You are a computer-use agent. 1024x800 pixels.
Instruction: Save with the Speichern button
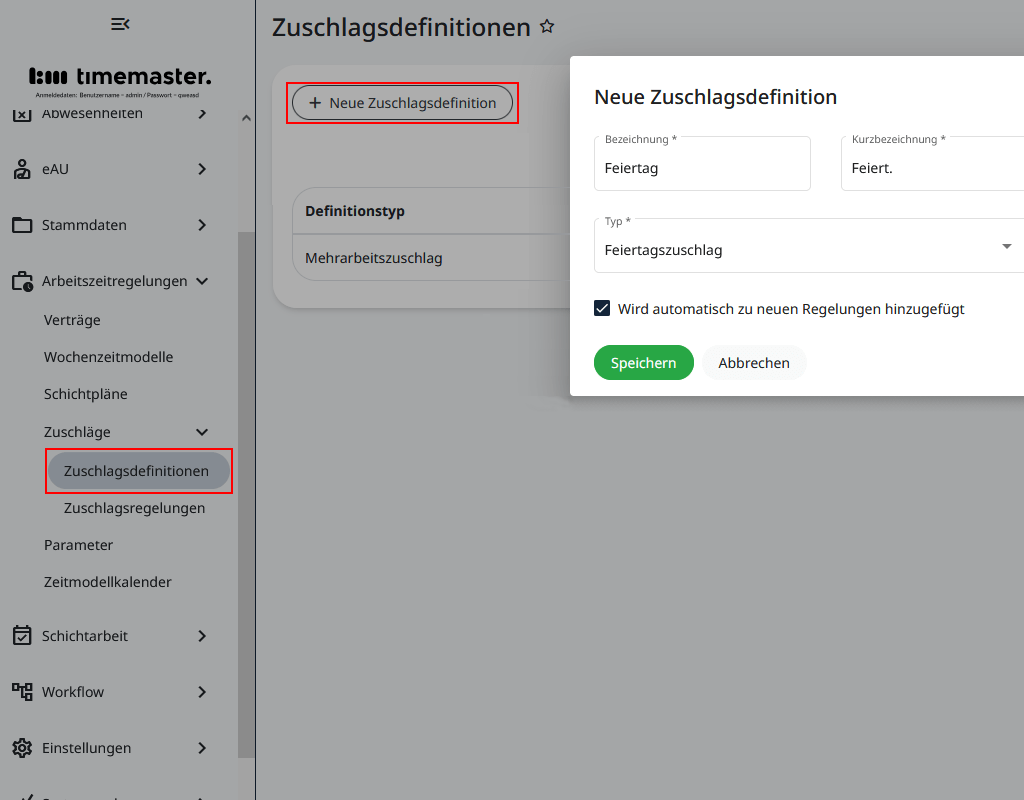643,363
